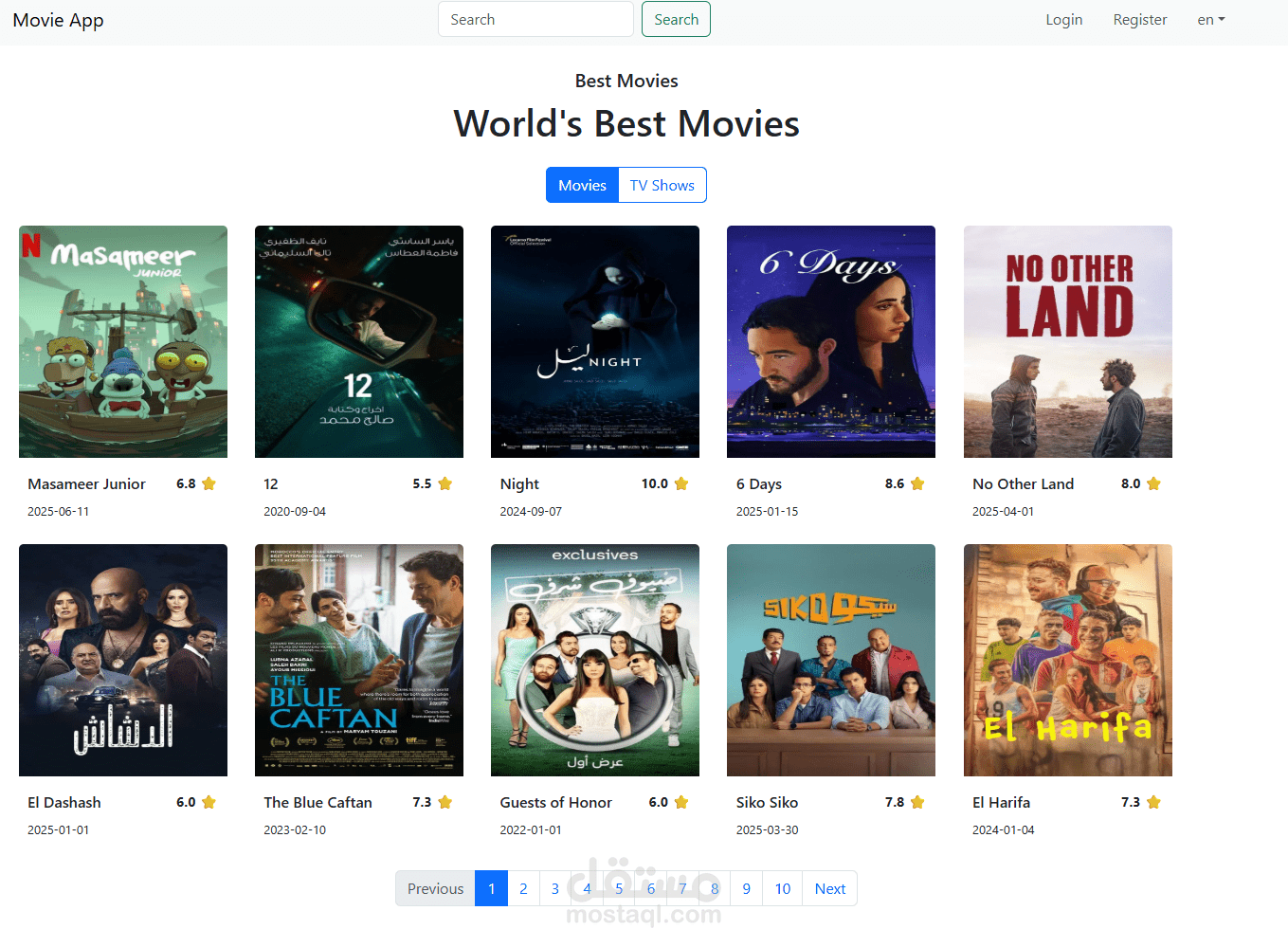Click the No Other Land title text
Viewport: 1288px width, 947px height.
click(1023, 483)
